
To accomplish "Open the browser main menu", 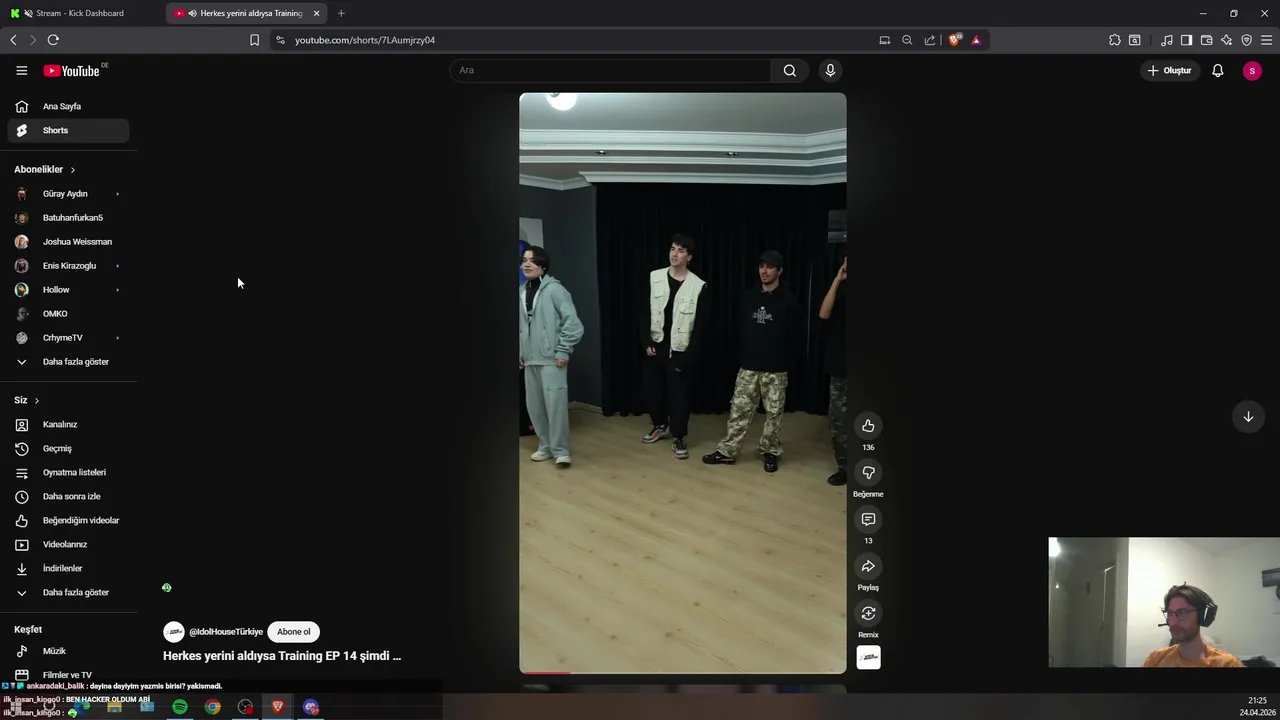I will point(1266,40).
